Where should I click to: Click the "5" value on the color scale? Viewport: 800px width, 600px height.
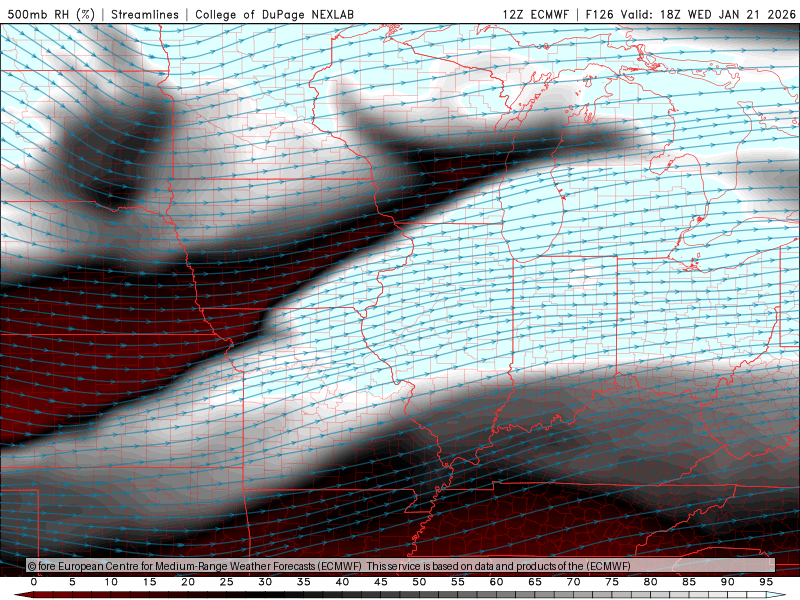[72, 582]
